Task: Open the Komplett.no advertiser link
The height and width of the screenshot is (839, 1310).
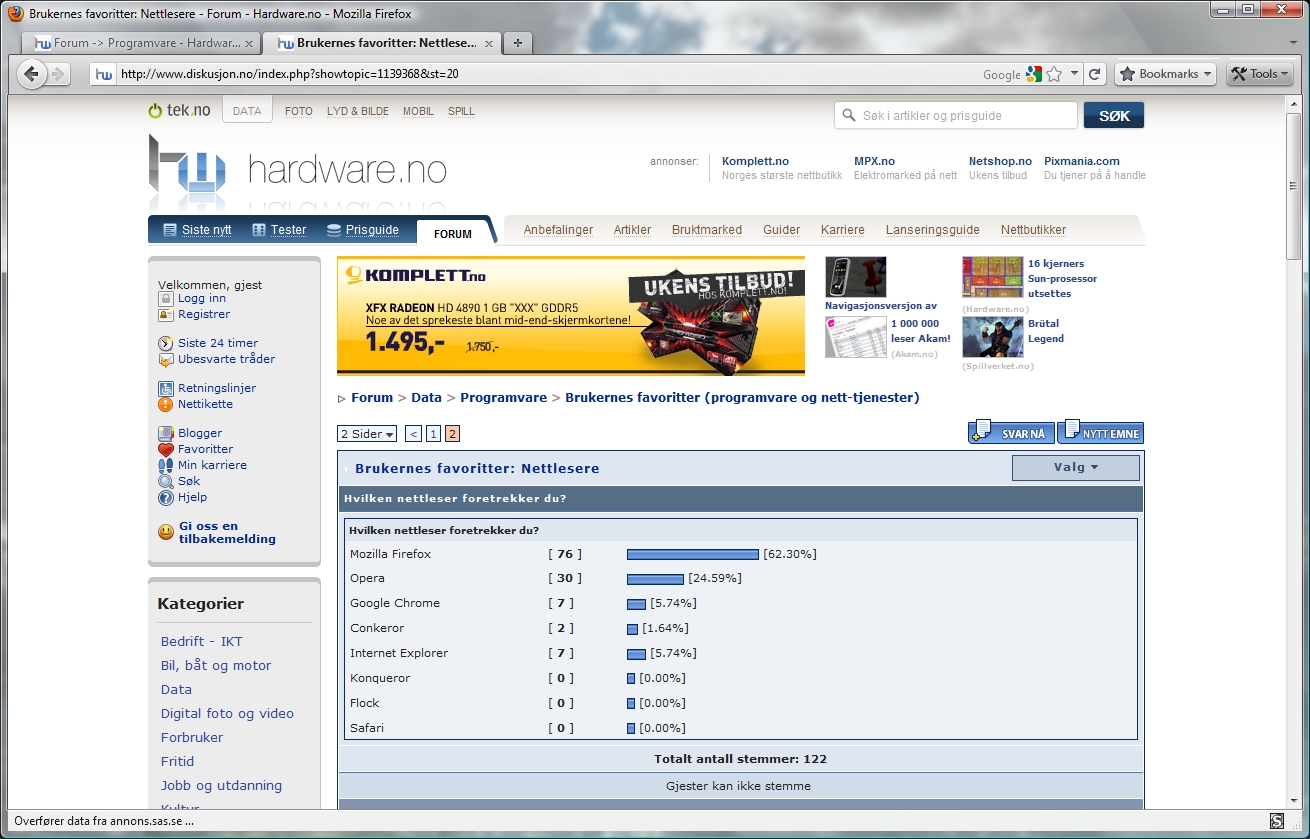Action: 755,161
